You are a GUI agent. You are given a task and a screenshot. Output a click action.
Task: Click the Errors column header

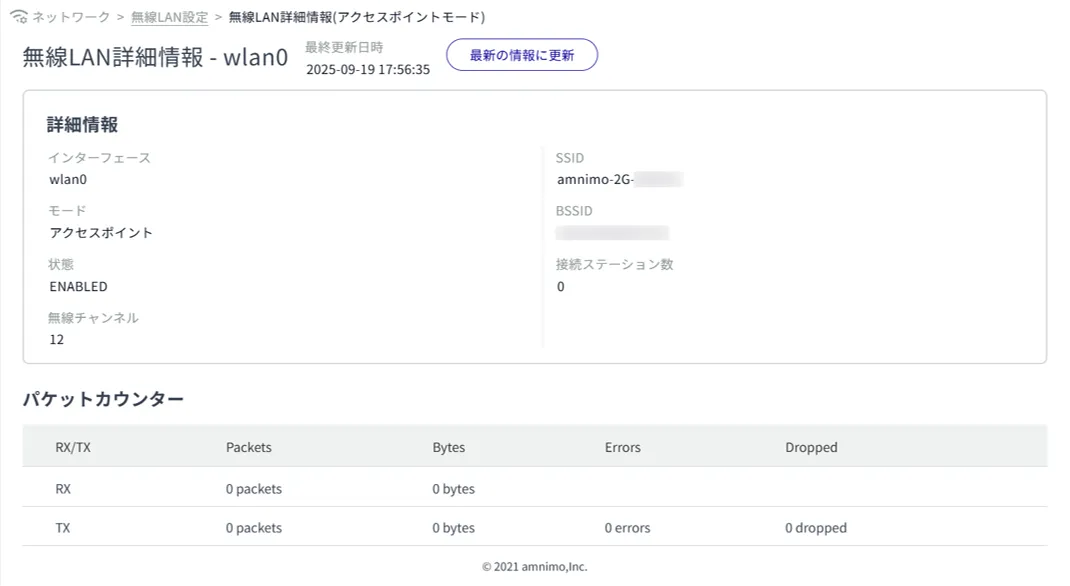622,447
